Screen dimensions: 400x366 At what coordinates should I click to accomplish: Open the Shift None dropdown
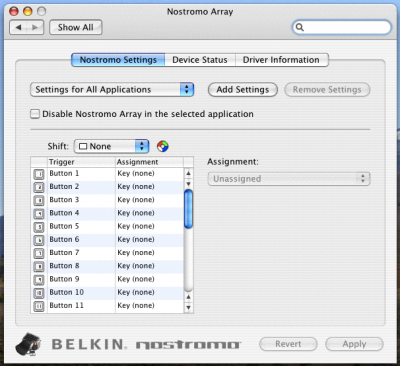[x=111, y=146]
